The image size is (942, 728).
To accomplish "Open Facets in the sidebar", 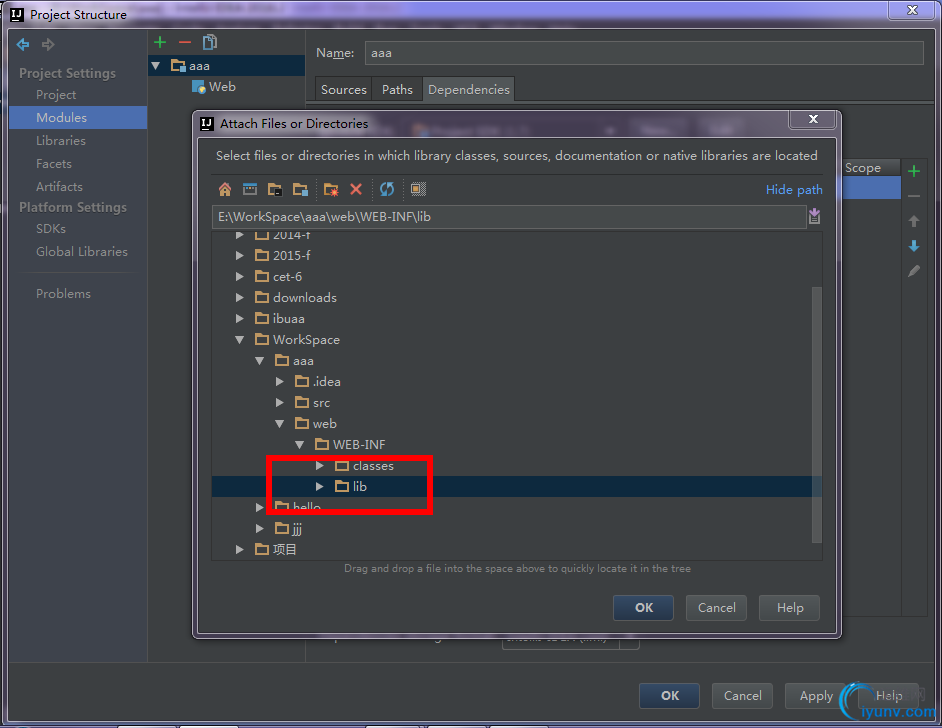I will click(x=53, y=163).
